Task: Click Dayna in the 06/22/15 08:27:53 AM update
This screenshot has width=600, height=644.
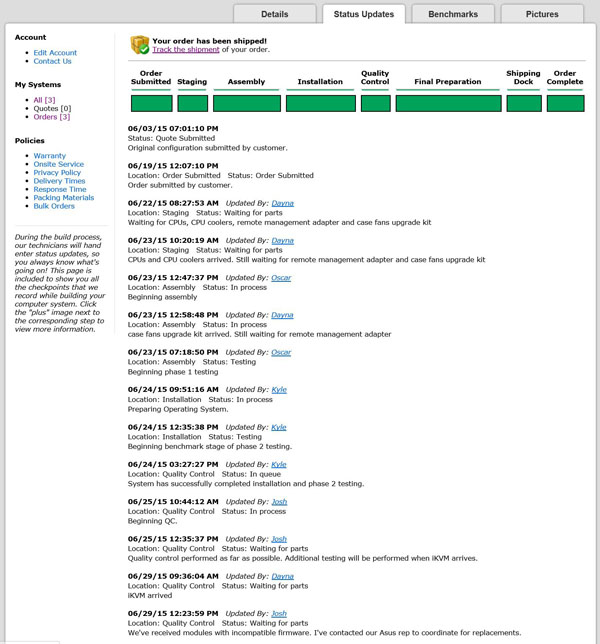Action: coord(283,203)
